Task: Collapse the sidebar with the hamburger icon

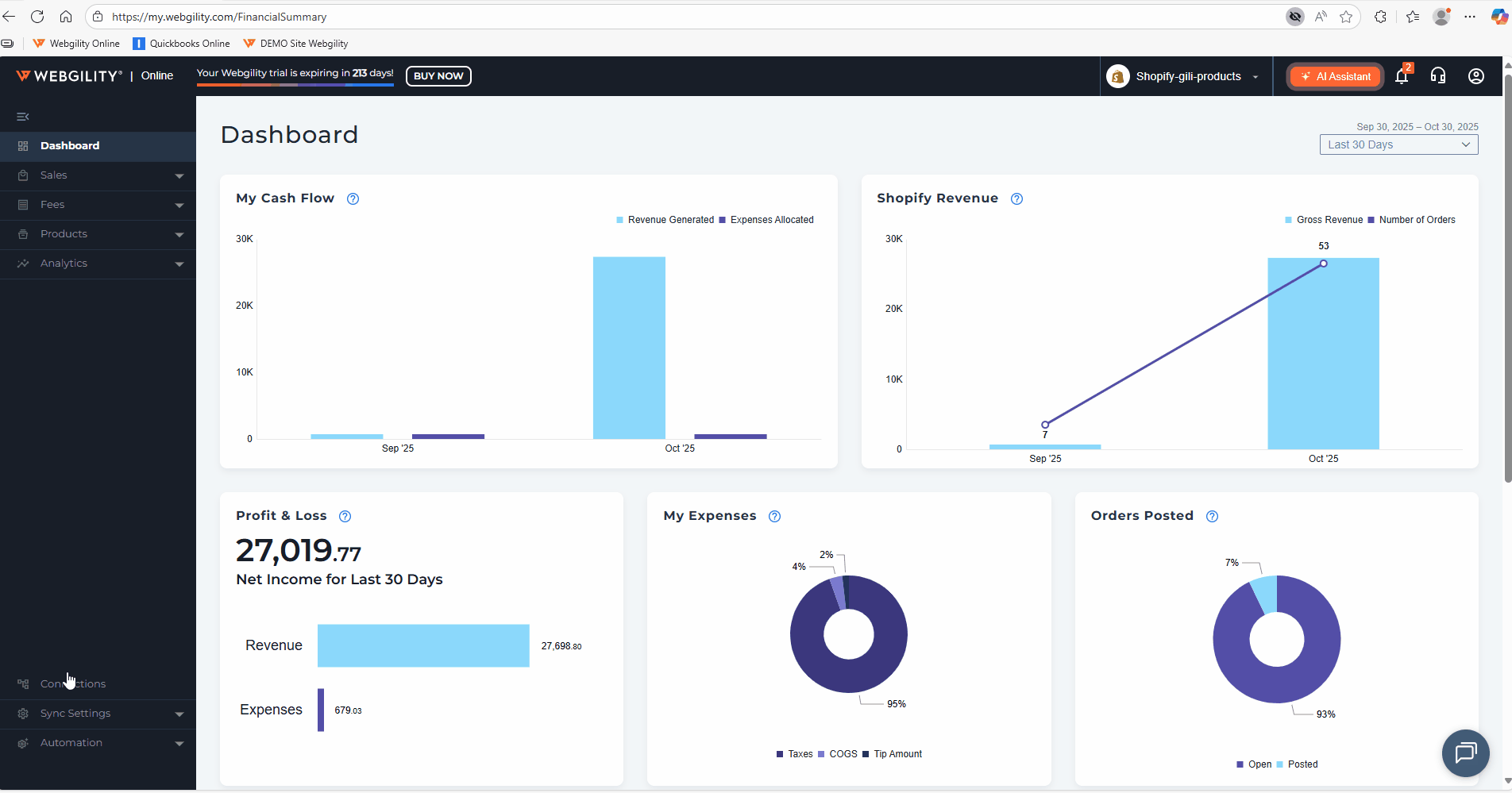Action: pyautogui.click(x=23, y=117)
